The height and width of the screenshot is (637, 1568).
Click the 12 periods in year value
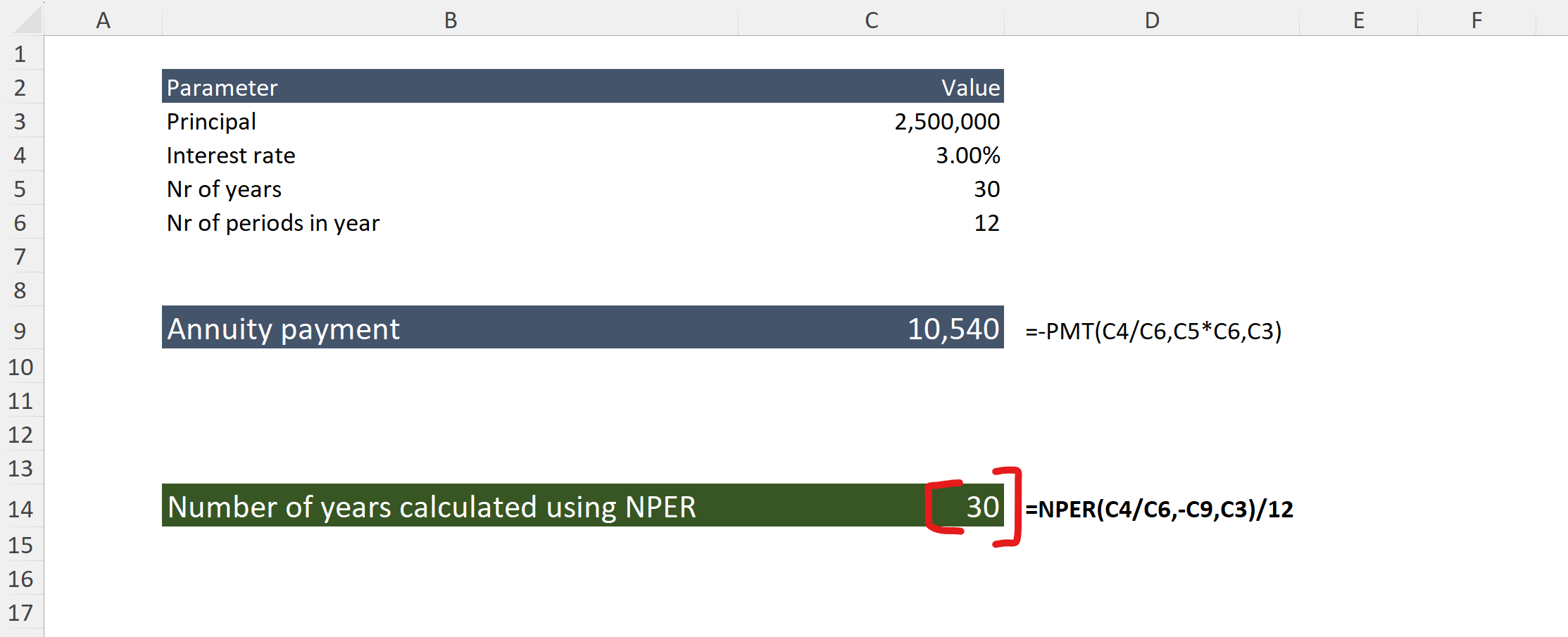click(986, 222)
